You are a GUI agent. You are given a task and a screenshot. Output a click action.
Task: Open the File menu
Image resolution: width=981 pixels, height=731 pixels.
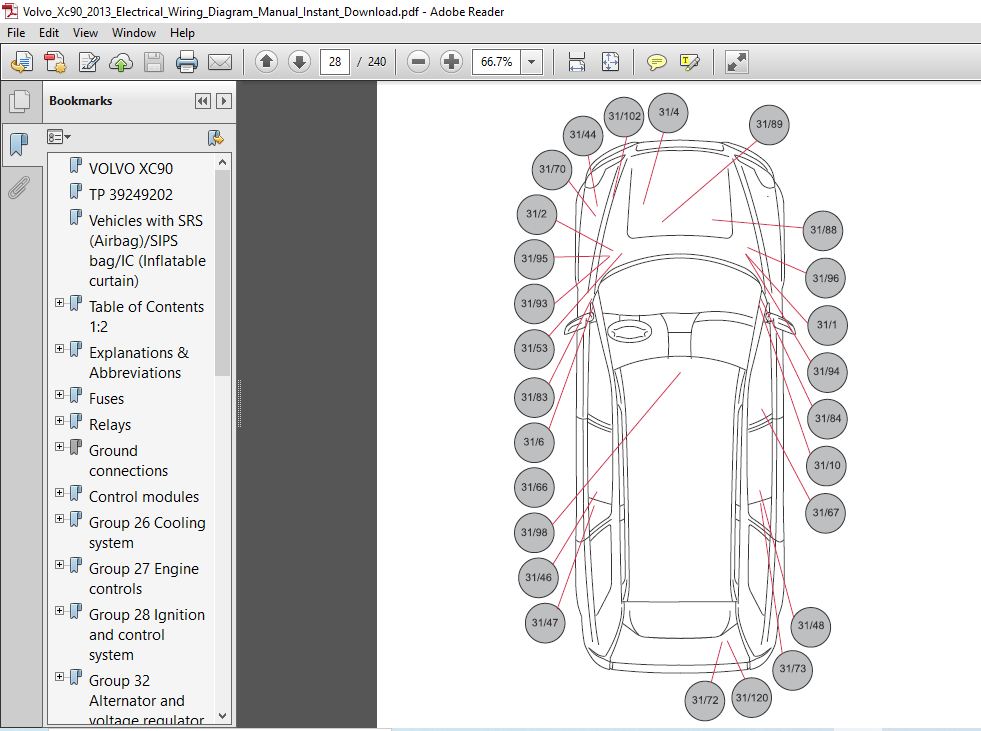click(16, 33)
